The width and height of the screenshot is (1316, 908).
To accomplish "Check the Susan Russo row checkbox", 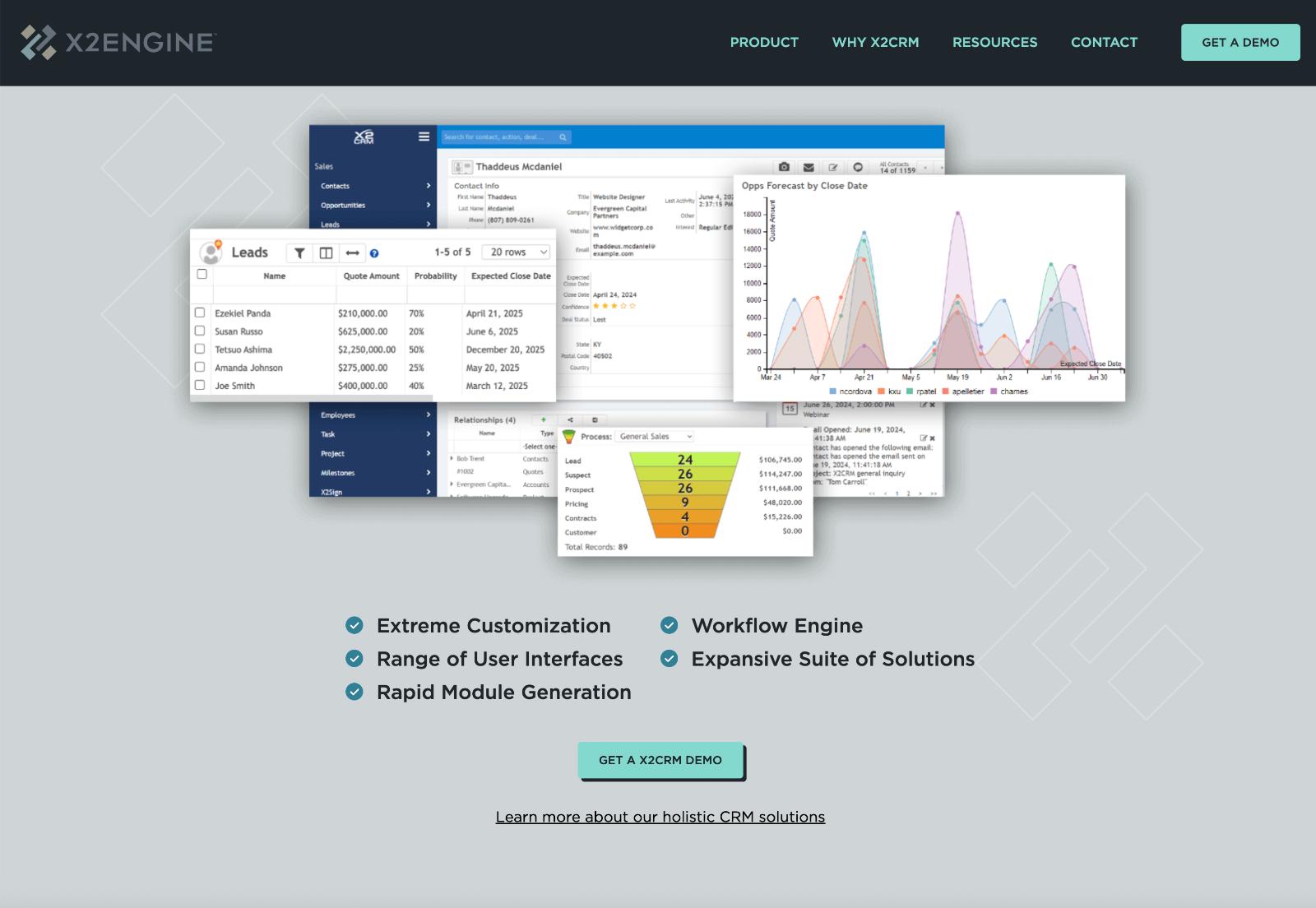I will click(x=200, y=331).
